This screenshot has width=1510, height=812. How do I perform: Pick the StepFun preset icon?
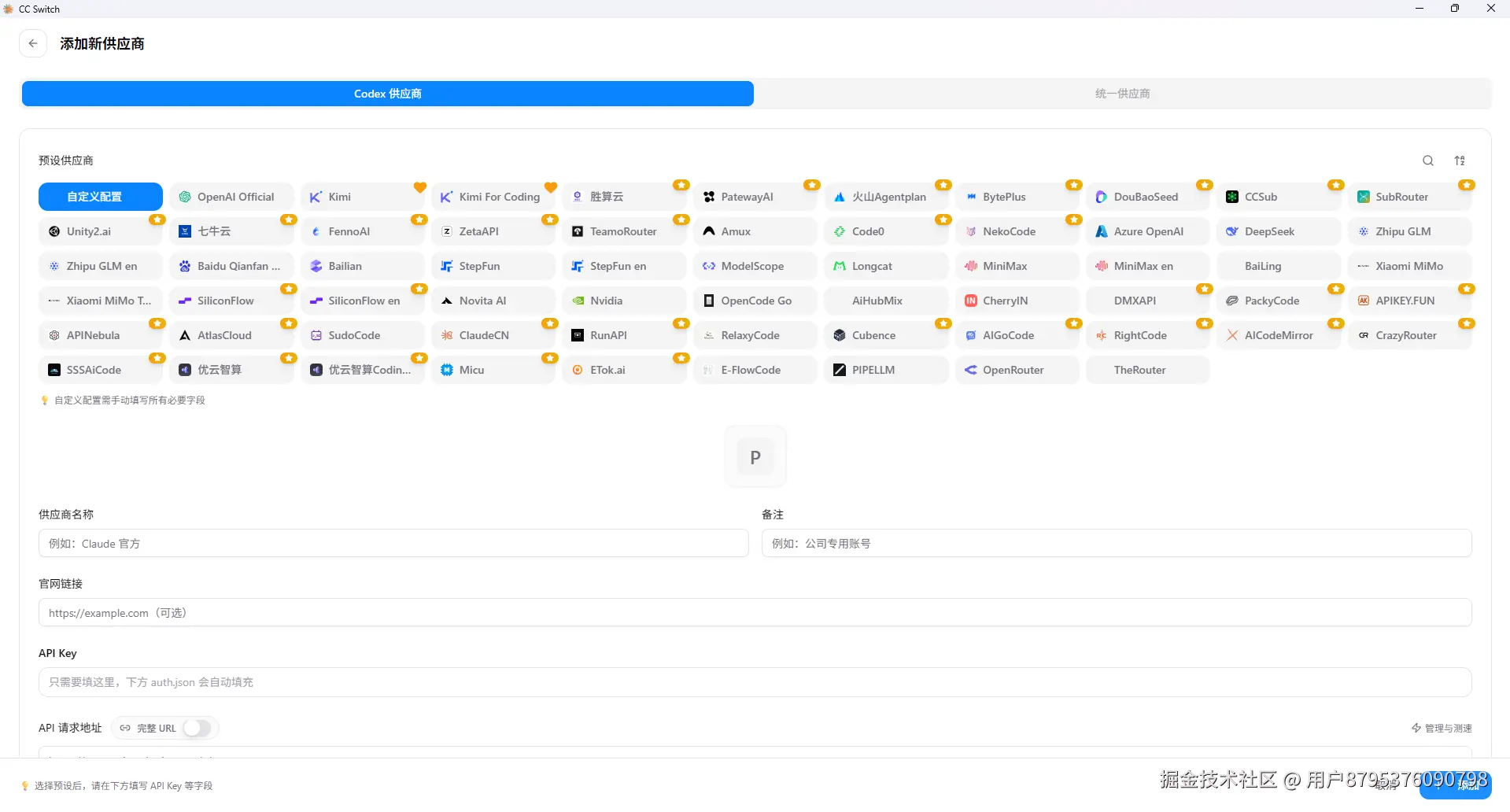(x=447, y=266)
